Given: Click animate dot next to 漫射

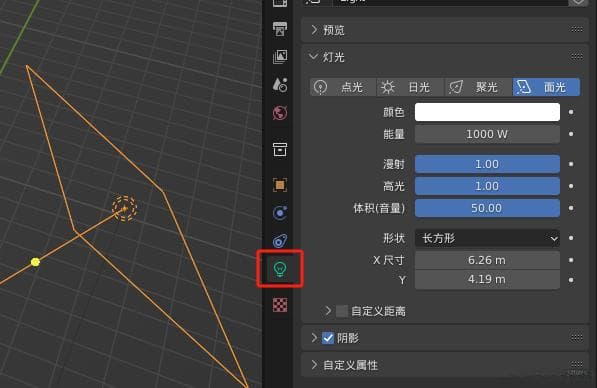Looking at the screenshot, I should (571, 164).
